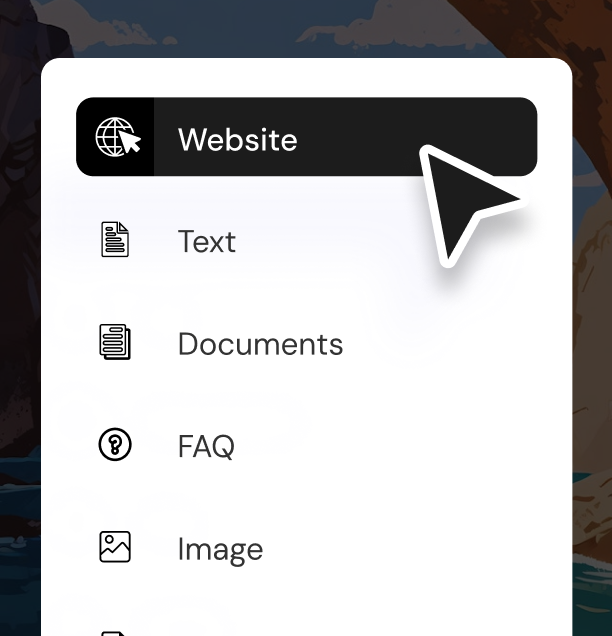Choose the Text source option label
This screenshot has width=612, height=636.
206,241
